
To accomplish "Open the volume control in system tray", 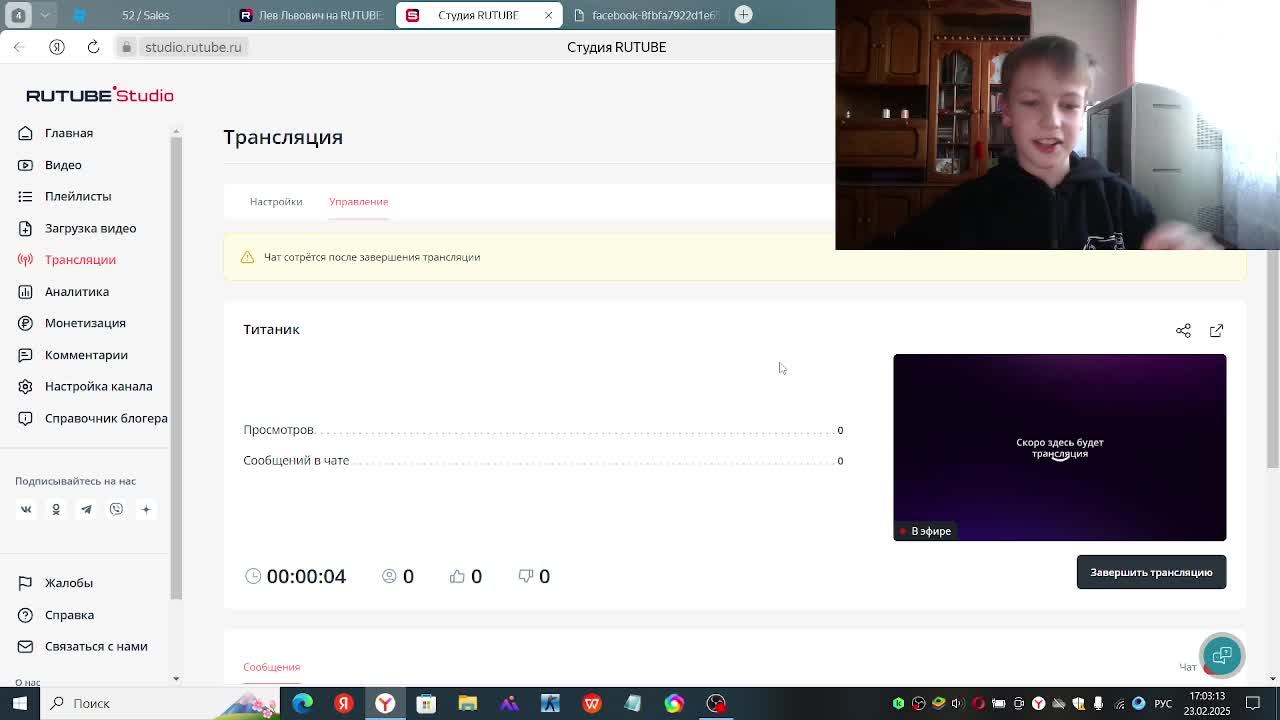I will coord(958,703).
